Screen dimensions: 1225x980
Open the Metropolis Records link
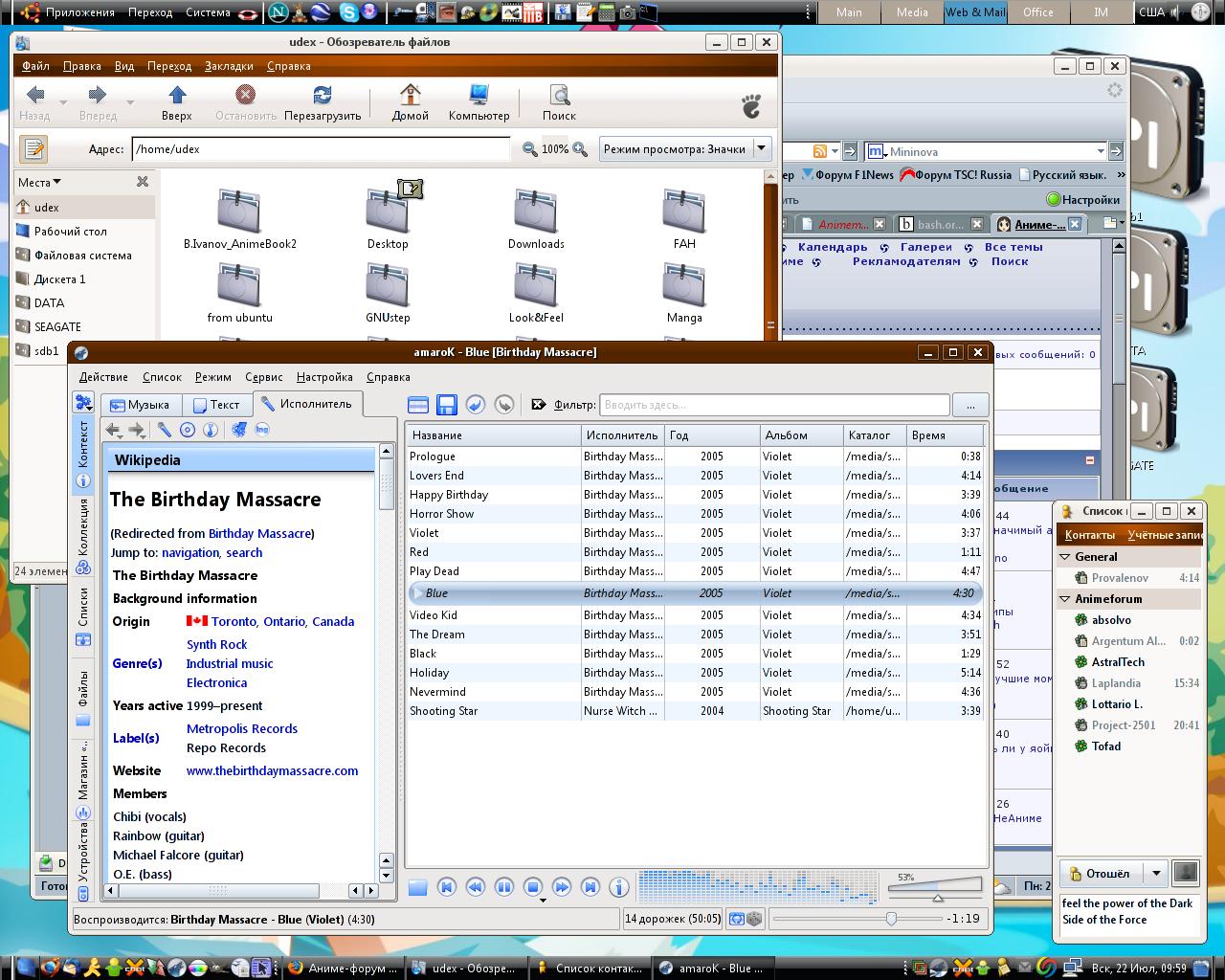[x=241, y=728]
